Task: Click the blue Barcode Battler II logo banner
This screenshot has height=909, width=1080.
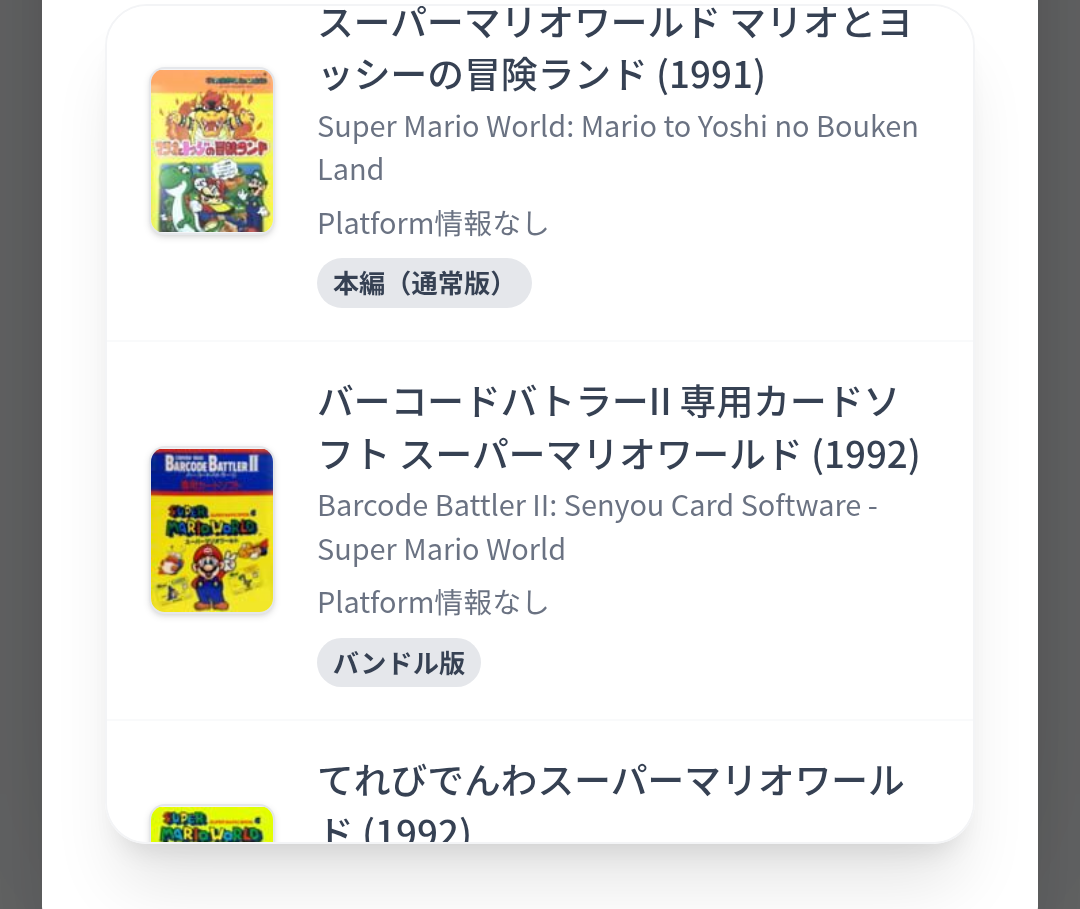Action: (212, 468)
